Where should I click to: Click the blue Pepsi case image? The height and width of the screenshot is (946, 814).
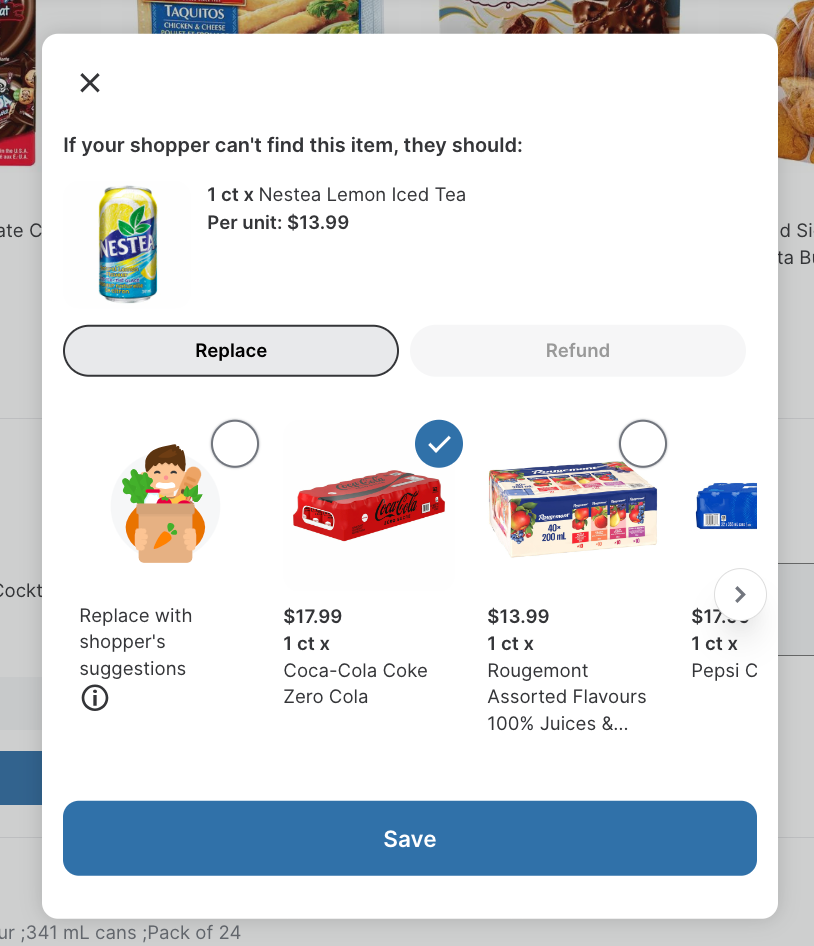click(x=727, y=506)
